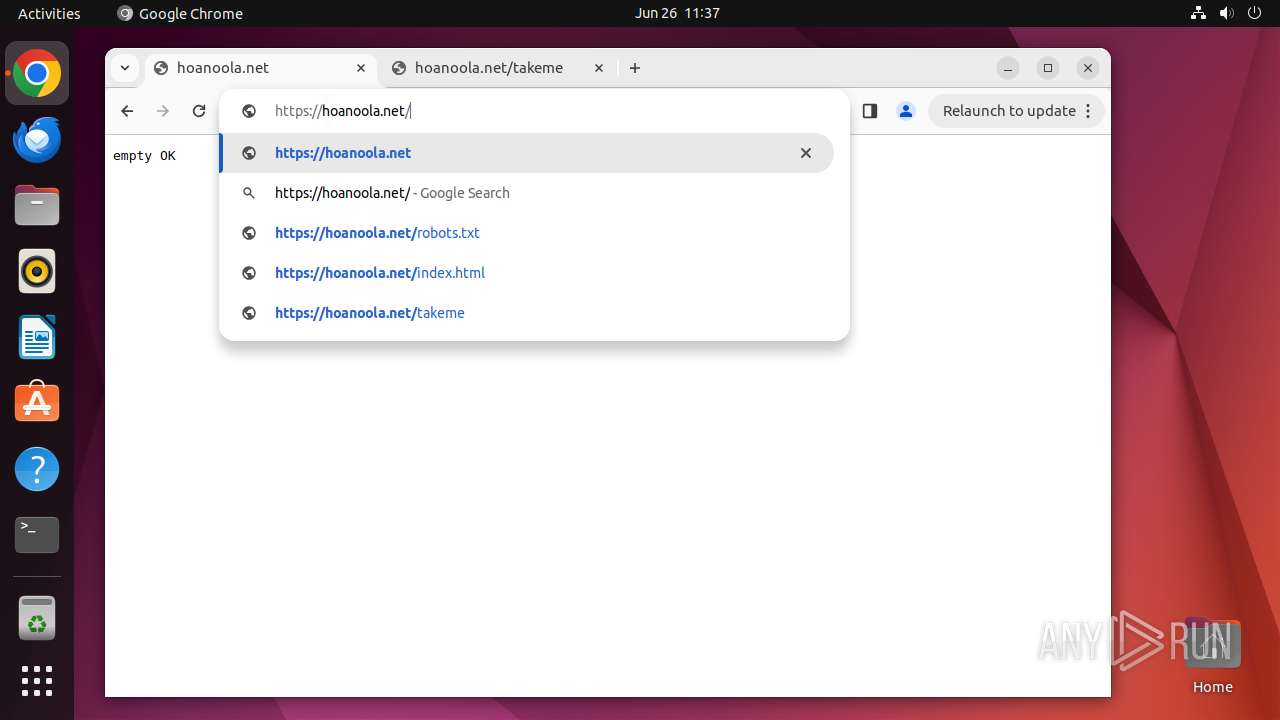
Task: Open the system status menu
Action: [1226, 13]
